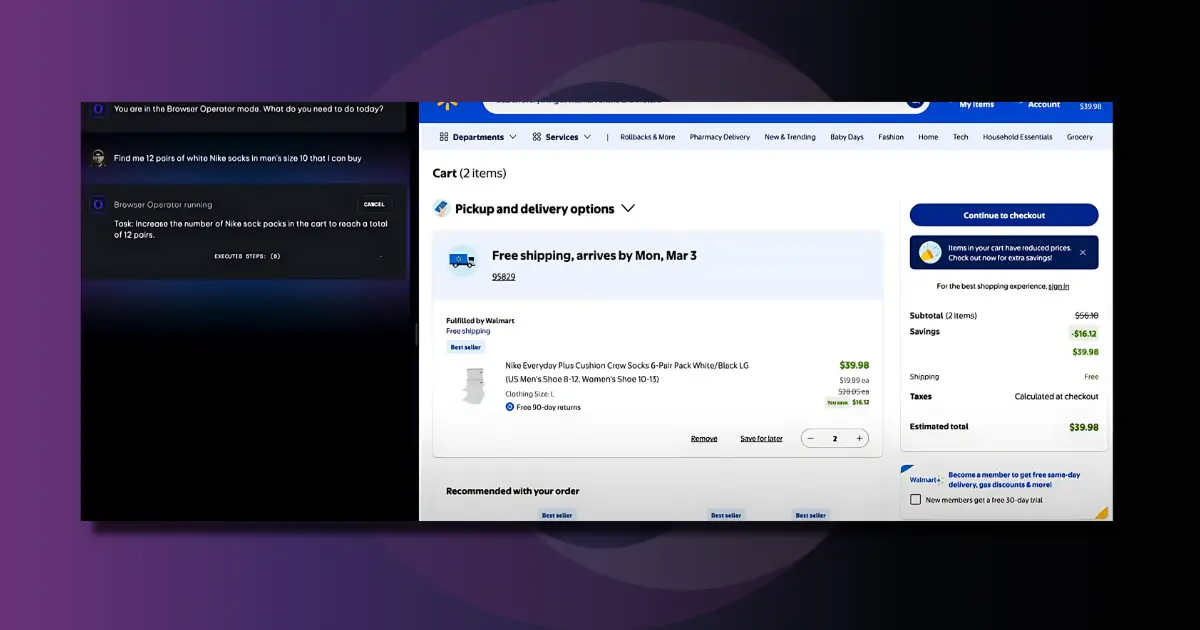Increase sock quantity with the plus stepper
Image resolution: width=1200 pixels, height=630 pixels.
coord(858,437)
